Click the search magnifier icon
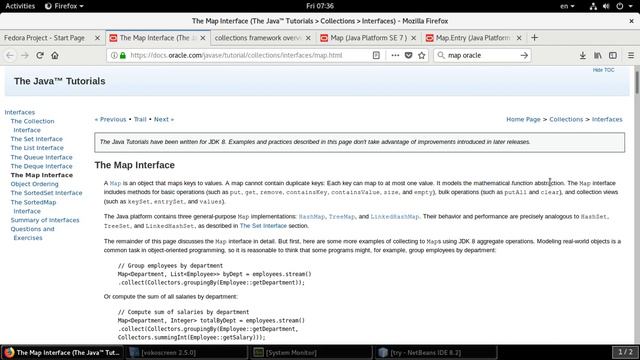This screenshot has width=640, height=360. coord(441,55)
